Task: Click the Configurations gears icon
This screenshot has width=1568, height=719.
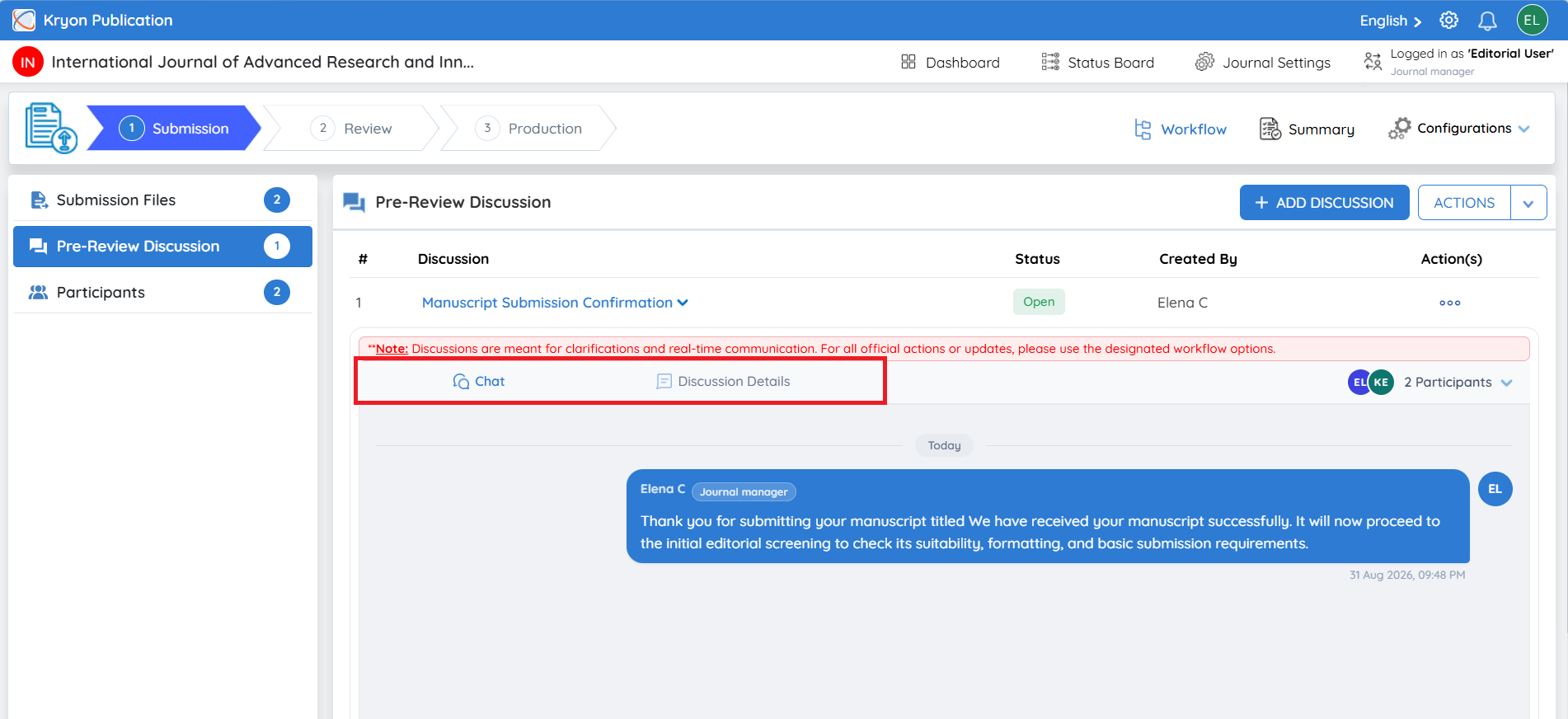Action: [1400, 129]
